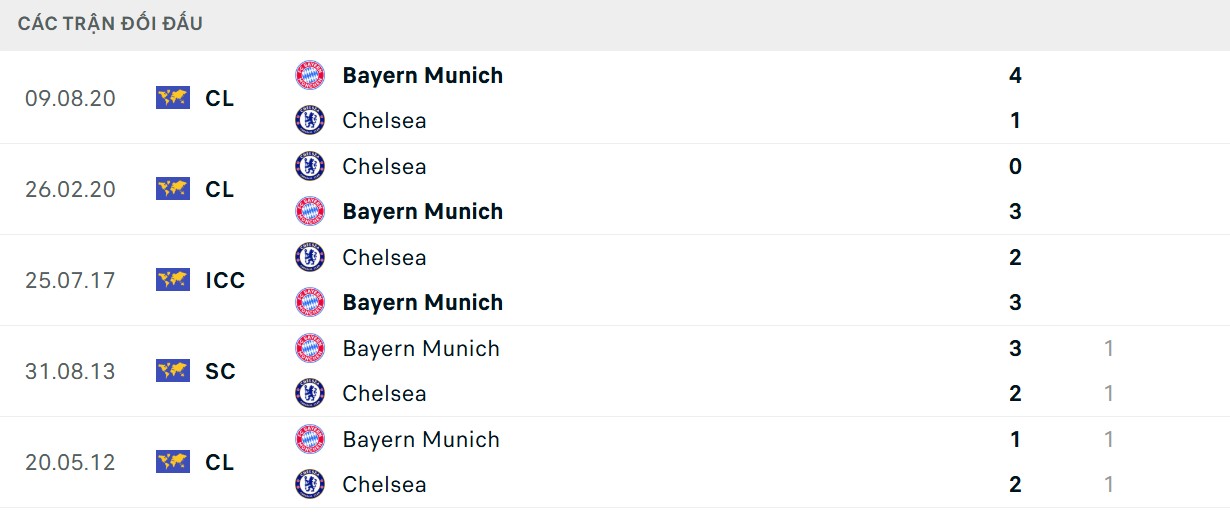
Task: Open the match dated 20.05.12
Action: click(70, 462)
